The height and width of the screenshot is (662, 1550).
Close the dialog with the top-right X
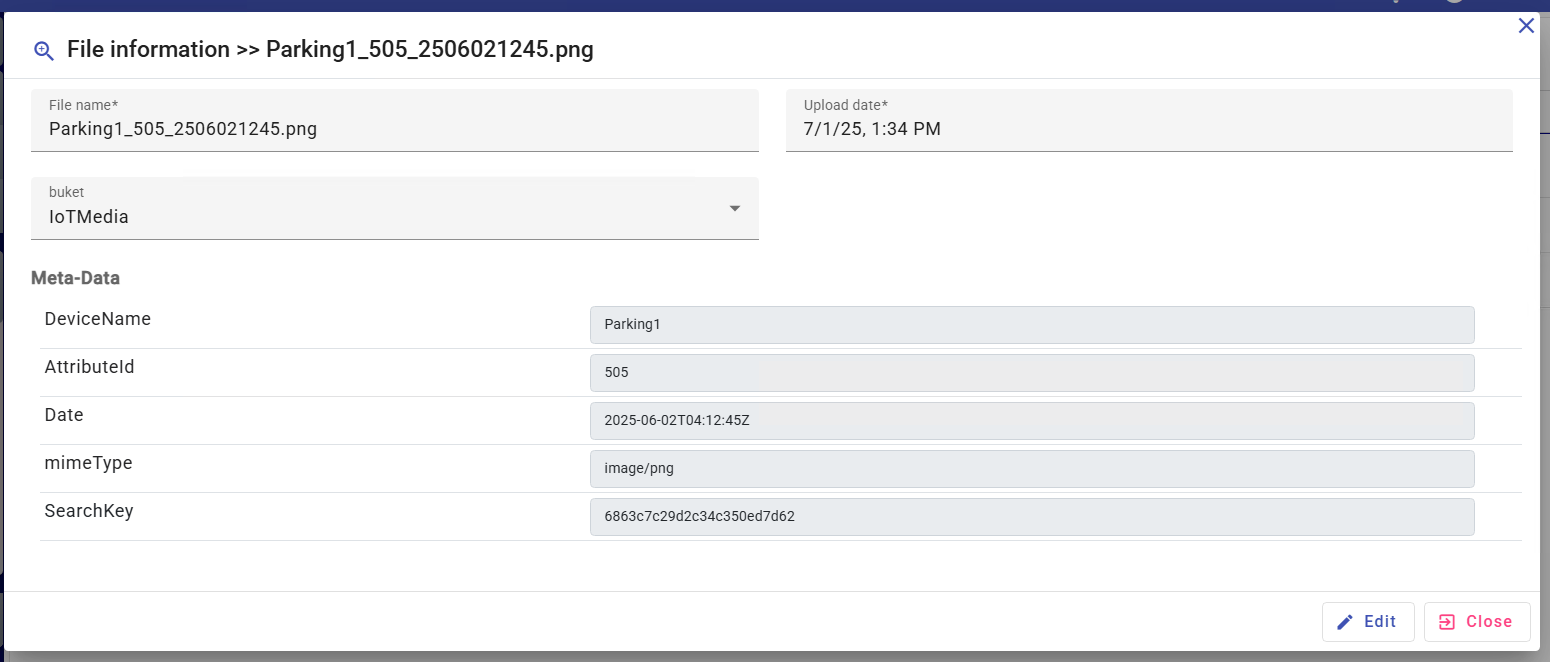point(1526,26)
